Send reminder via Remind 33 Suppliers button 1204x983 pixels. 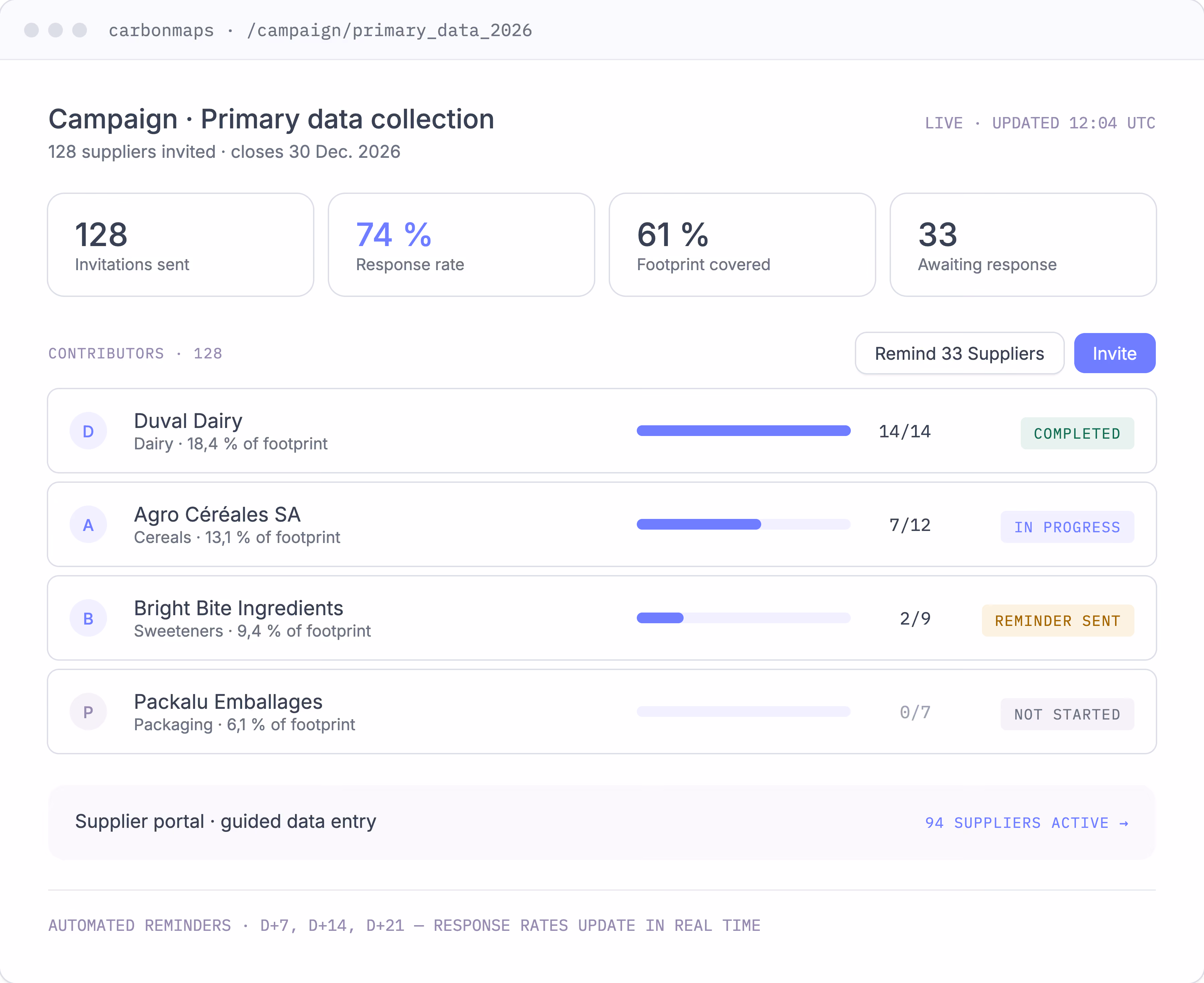click(959, 353)
